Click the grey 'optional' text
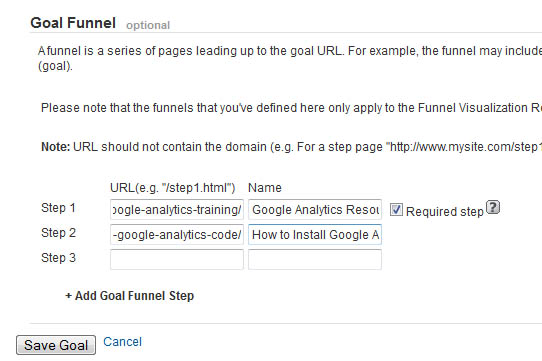The image size is (542, 361). tap(148, 25)
